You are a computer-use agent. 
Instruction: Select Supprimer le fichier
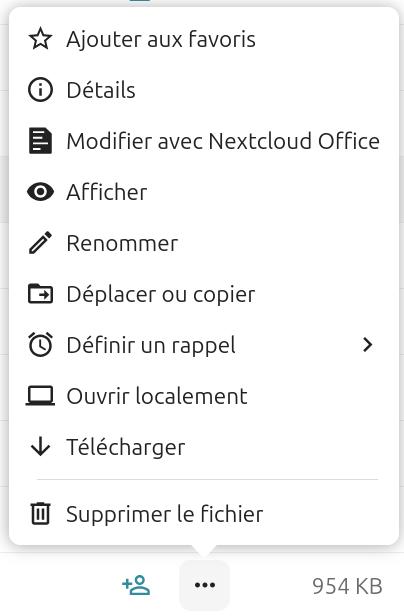pyautogui.click(x=204, y=513)
